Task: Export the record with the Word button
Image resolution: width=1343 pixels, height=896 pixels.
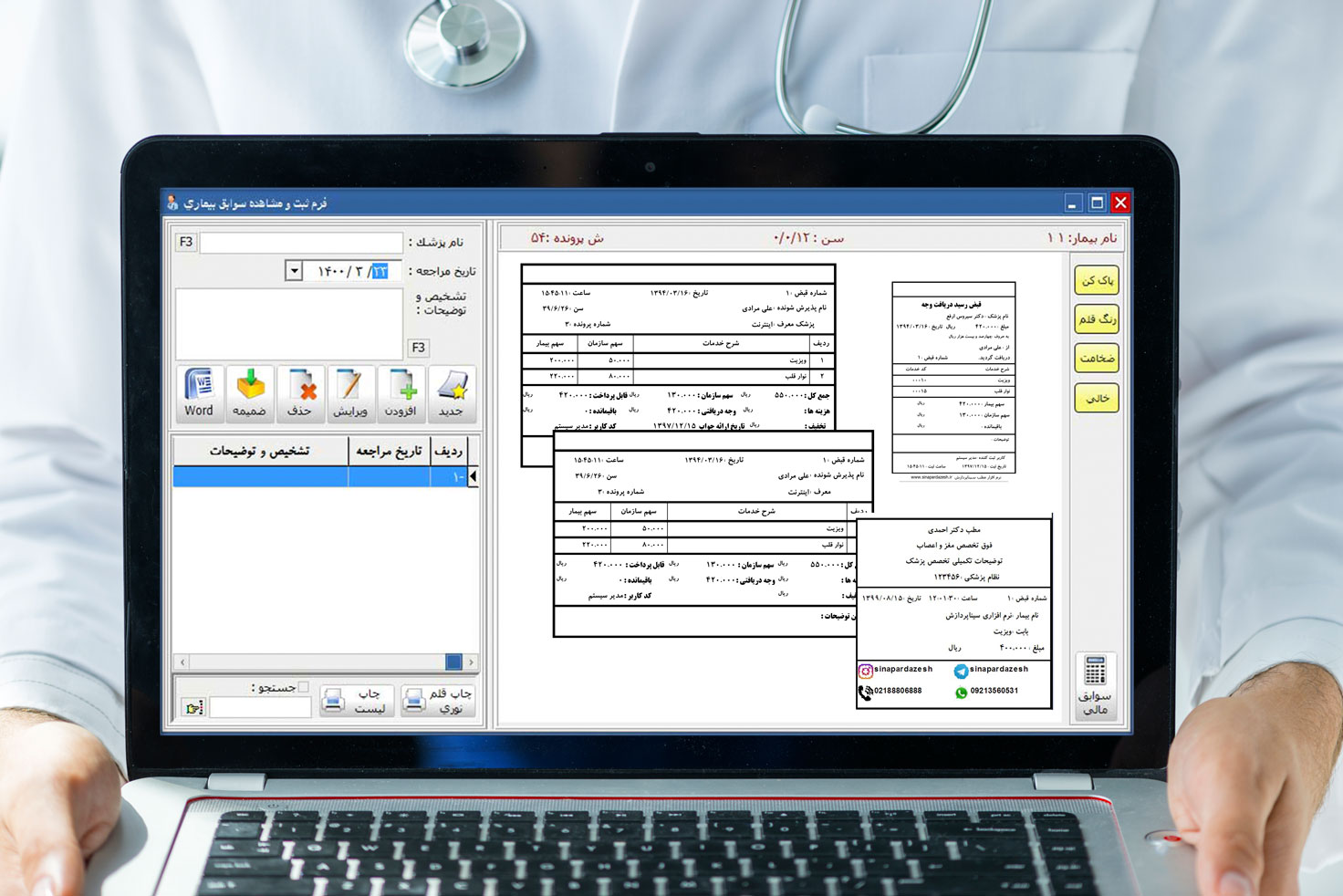Action: [199, 393]
